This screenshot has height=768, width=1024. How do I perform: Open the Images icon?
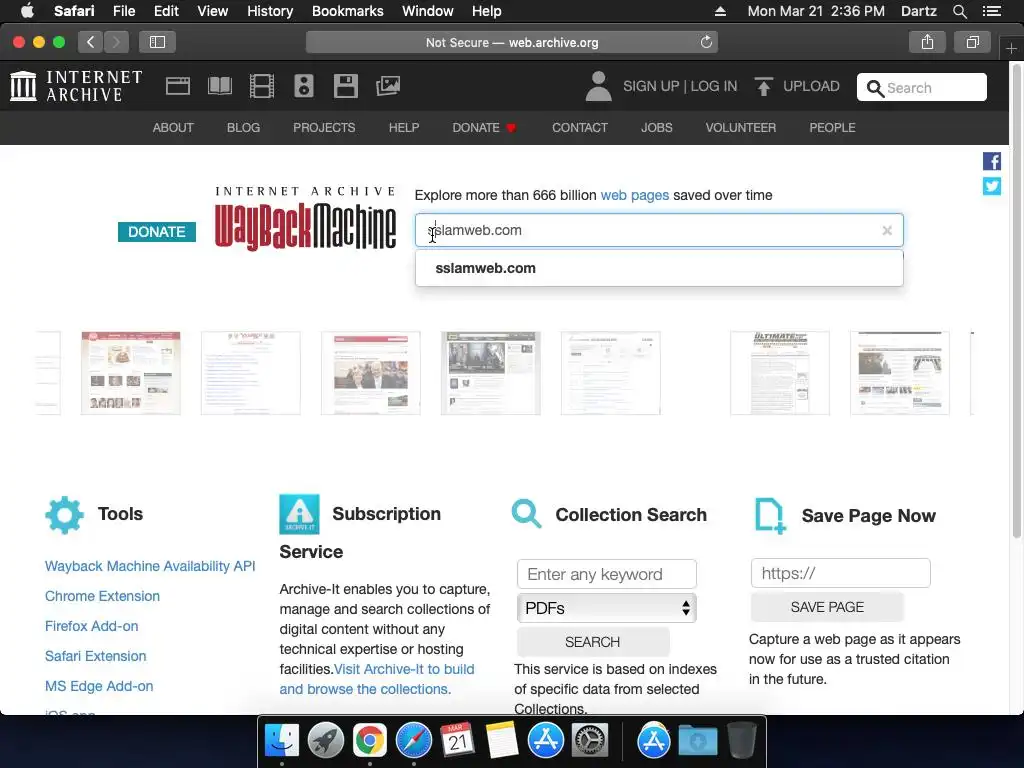[388, 86]
